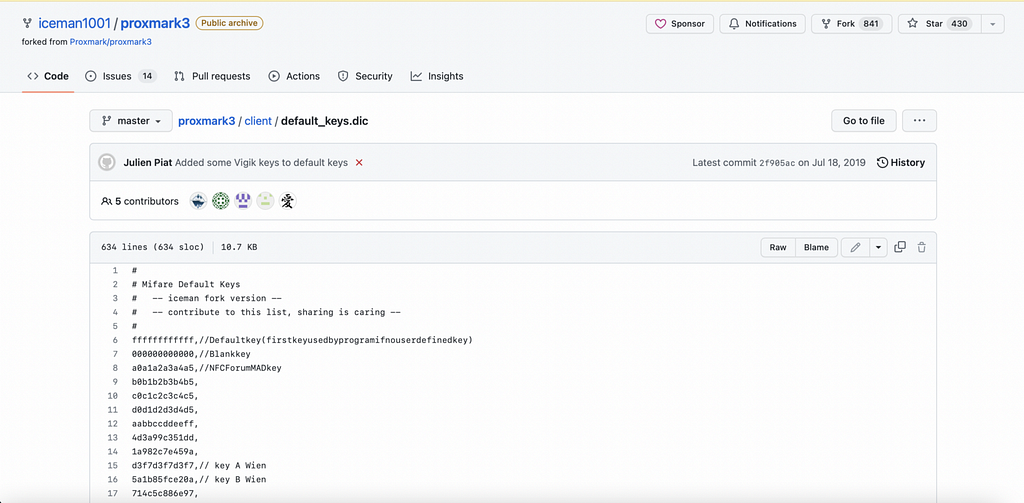Click Julien Piat's avatar in commit bar
The width and height of the screenshot is (1024, 503).
(107, 163)
